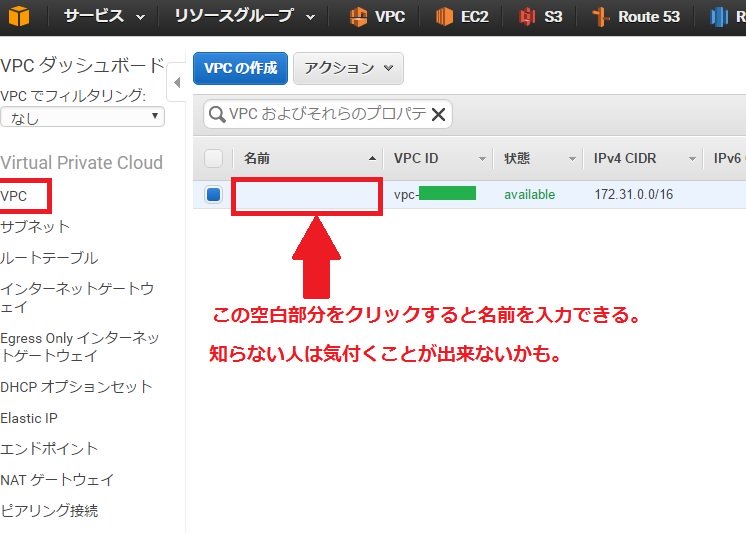Open ルートテーブル in the sidebar
The width and height of the screenshot is (746, 533).
tap(49, 258)
